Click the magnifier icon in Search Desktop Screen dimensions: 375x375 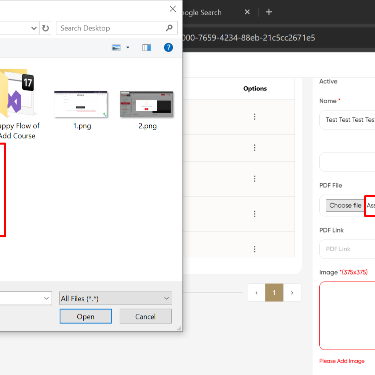point(169,28)
